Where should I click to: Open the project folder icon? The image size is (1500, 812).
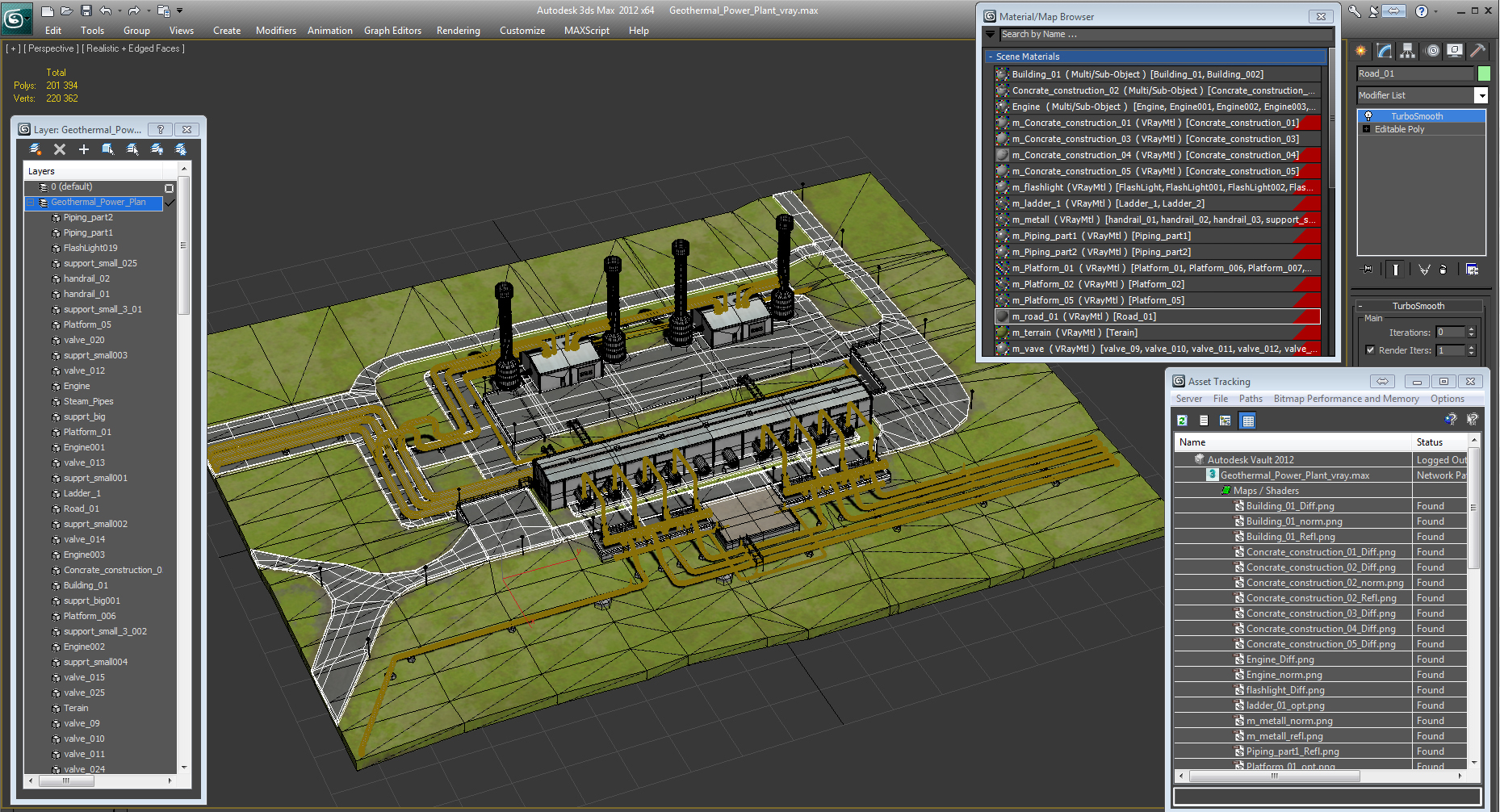click(x=163, y=10)
